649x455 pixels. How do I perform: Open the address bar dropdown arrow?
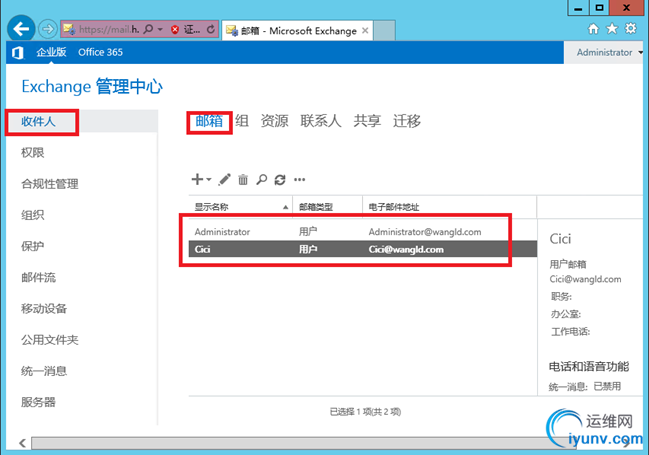[160, 29]
